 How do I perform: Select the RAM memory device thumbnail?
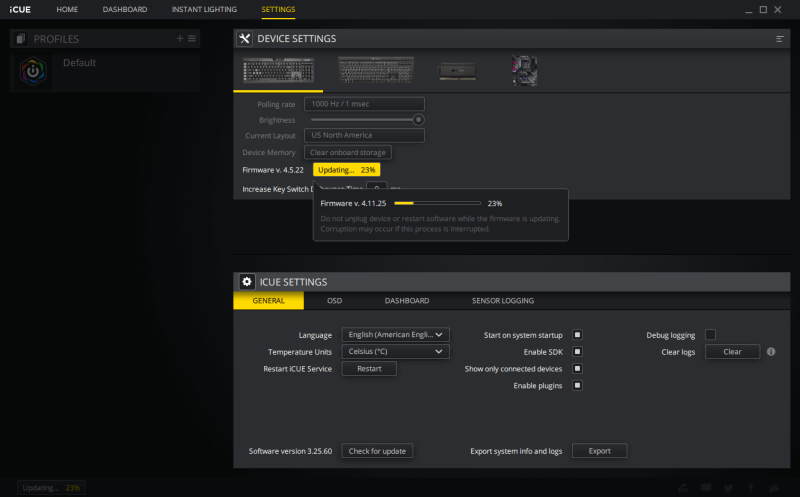tap(458, 71)
